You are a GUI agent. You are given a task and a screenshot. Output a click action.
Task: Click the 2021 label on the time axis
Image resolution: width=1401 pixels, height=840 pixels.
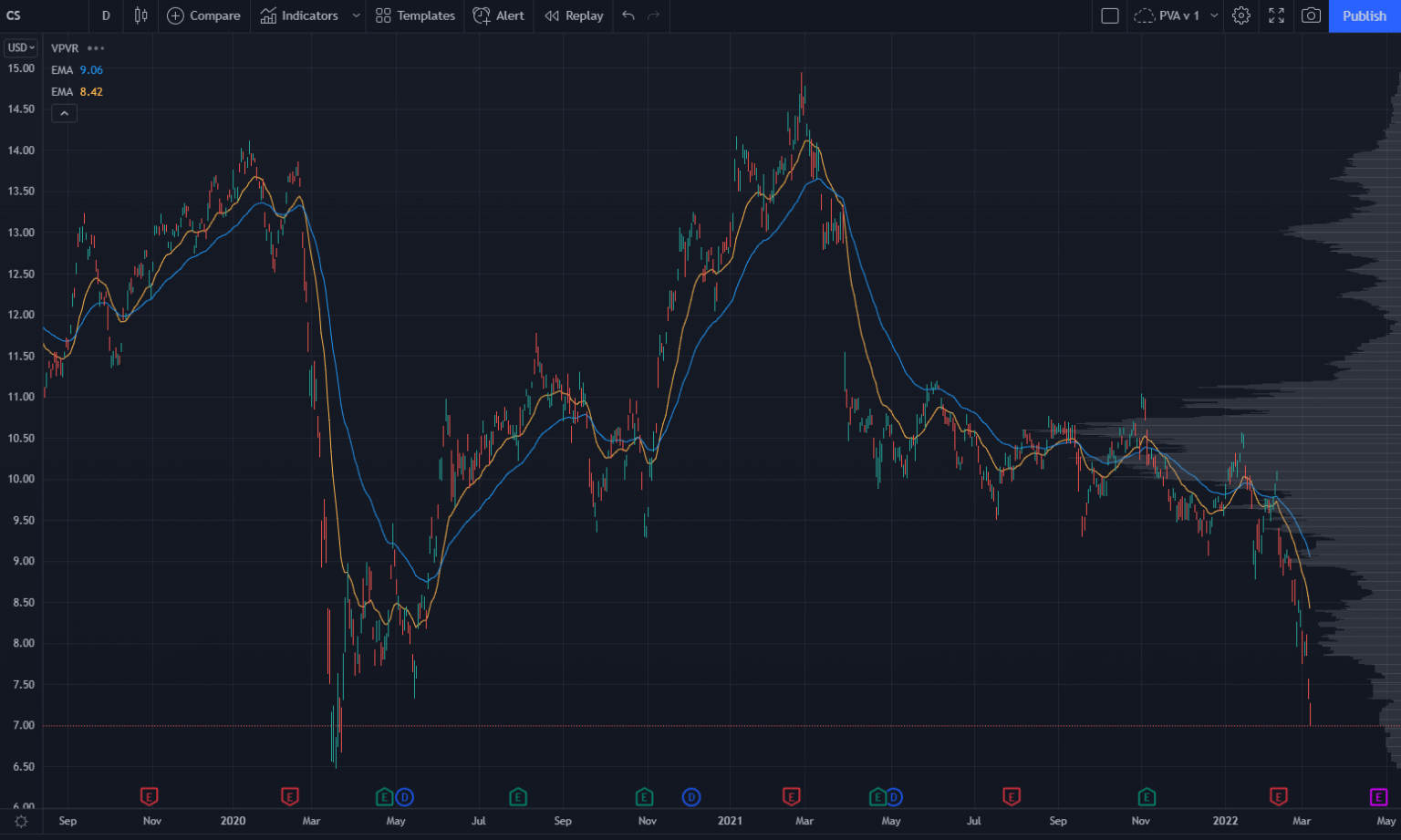pos(730,821)
